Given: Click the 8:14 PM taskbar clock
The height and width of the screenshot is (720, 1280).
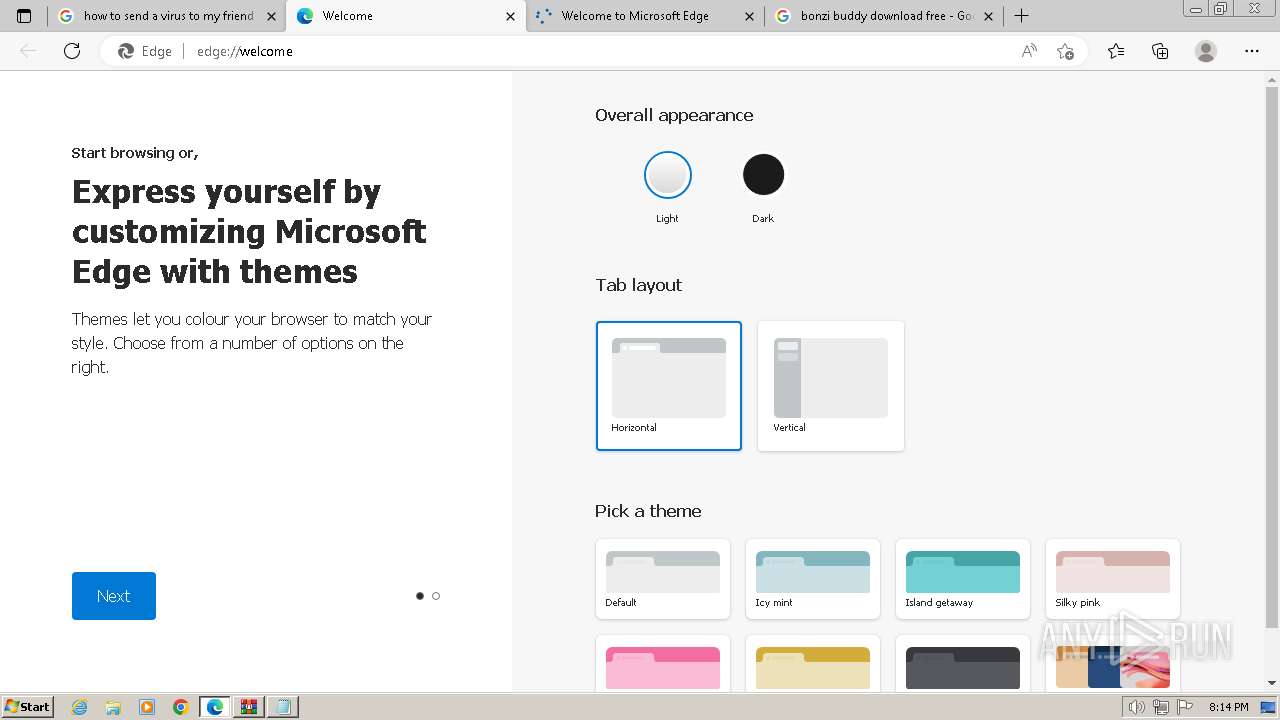Looking at the screenshot, I should point(1228,707).
